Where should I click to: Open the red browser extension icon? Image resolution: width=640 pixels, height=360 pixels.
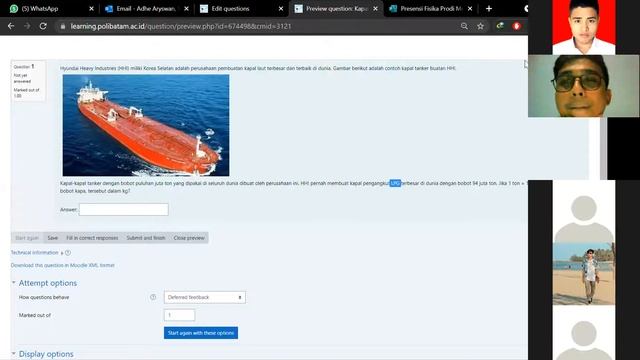click(516, 26)
